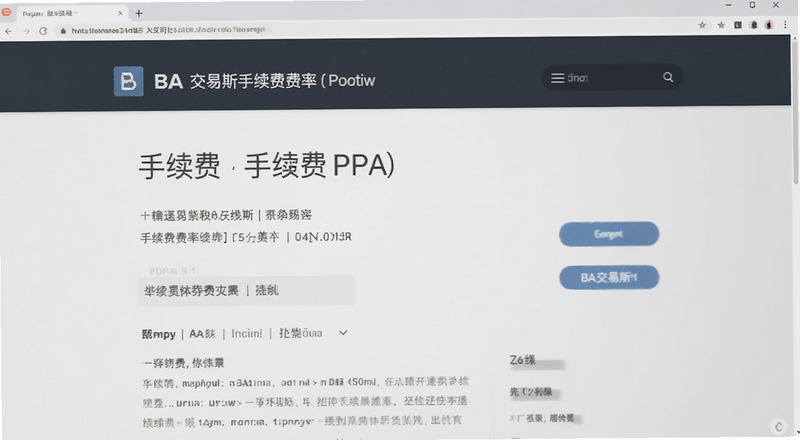This screenshot has height=440, width=800.
Task: Maximize the browser window
Action: (x=752, y=5)
